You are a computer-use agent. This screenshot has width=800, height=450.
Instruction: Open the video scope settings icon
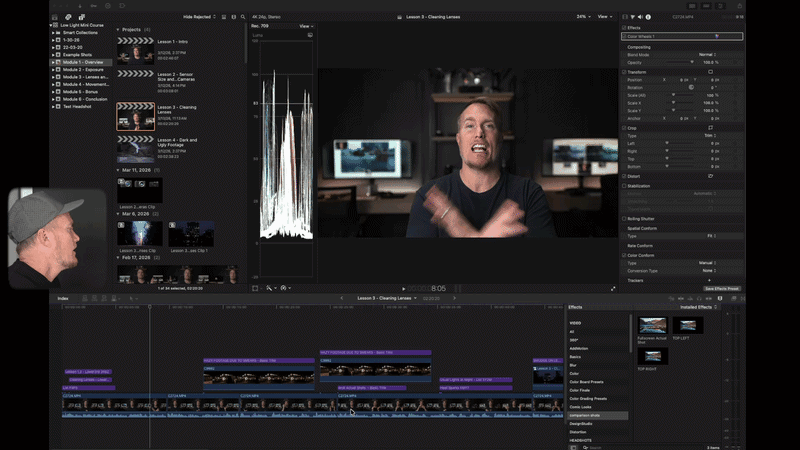pos(310,35)
